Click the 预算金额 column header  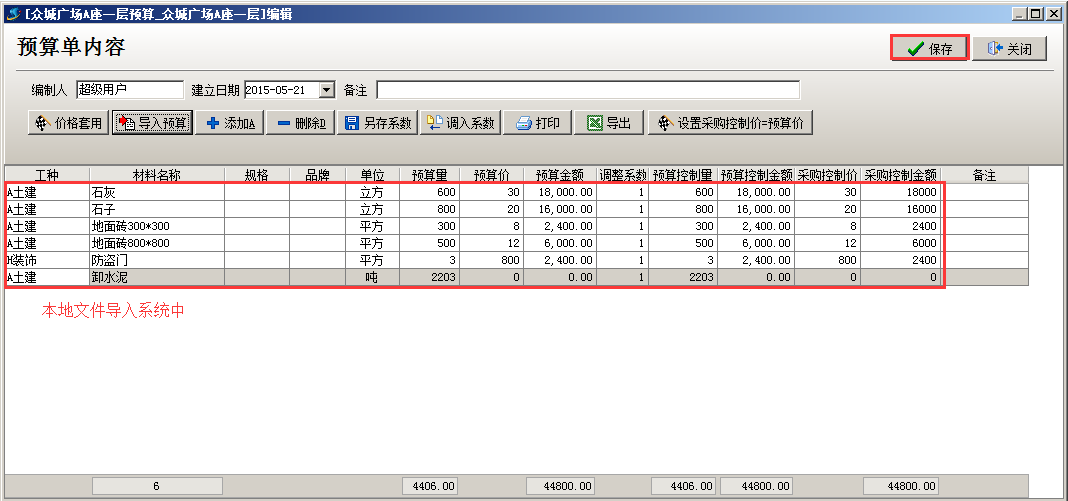pyautogui.click(x=560, y=175)
